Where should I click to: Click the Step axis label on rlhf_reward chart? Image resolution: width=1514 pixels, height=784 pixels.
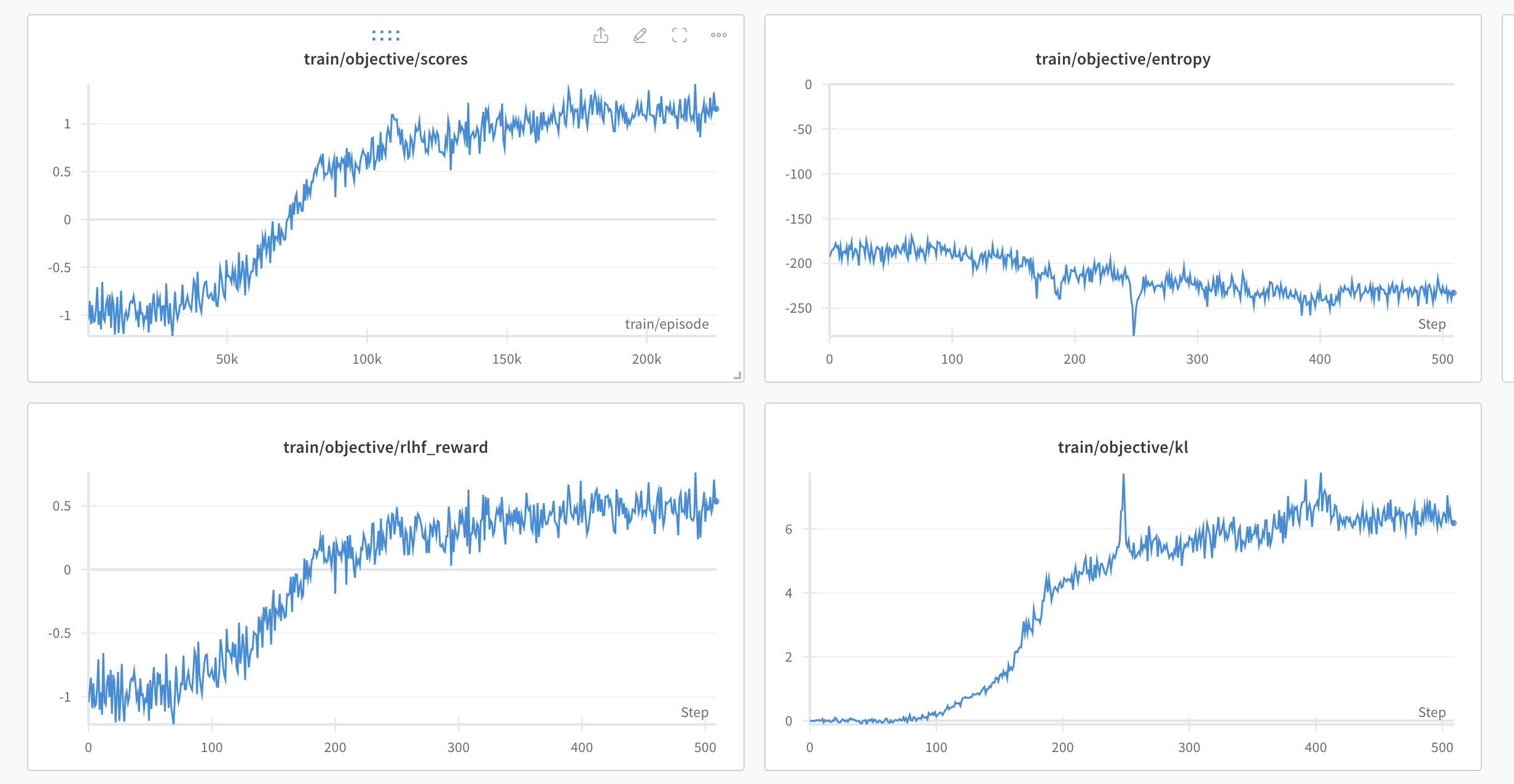(694, 712)
